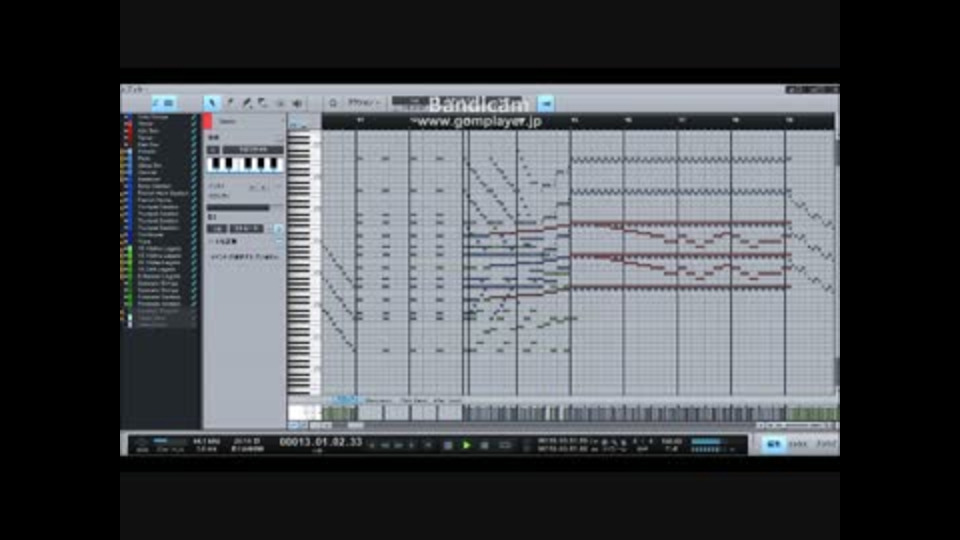The width and height of the screenshot is (960, 540).
Task: Click the event name field in the inspector
Action: tap(250, 121)
